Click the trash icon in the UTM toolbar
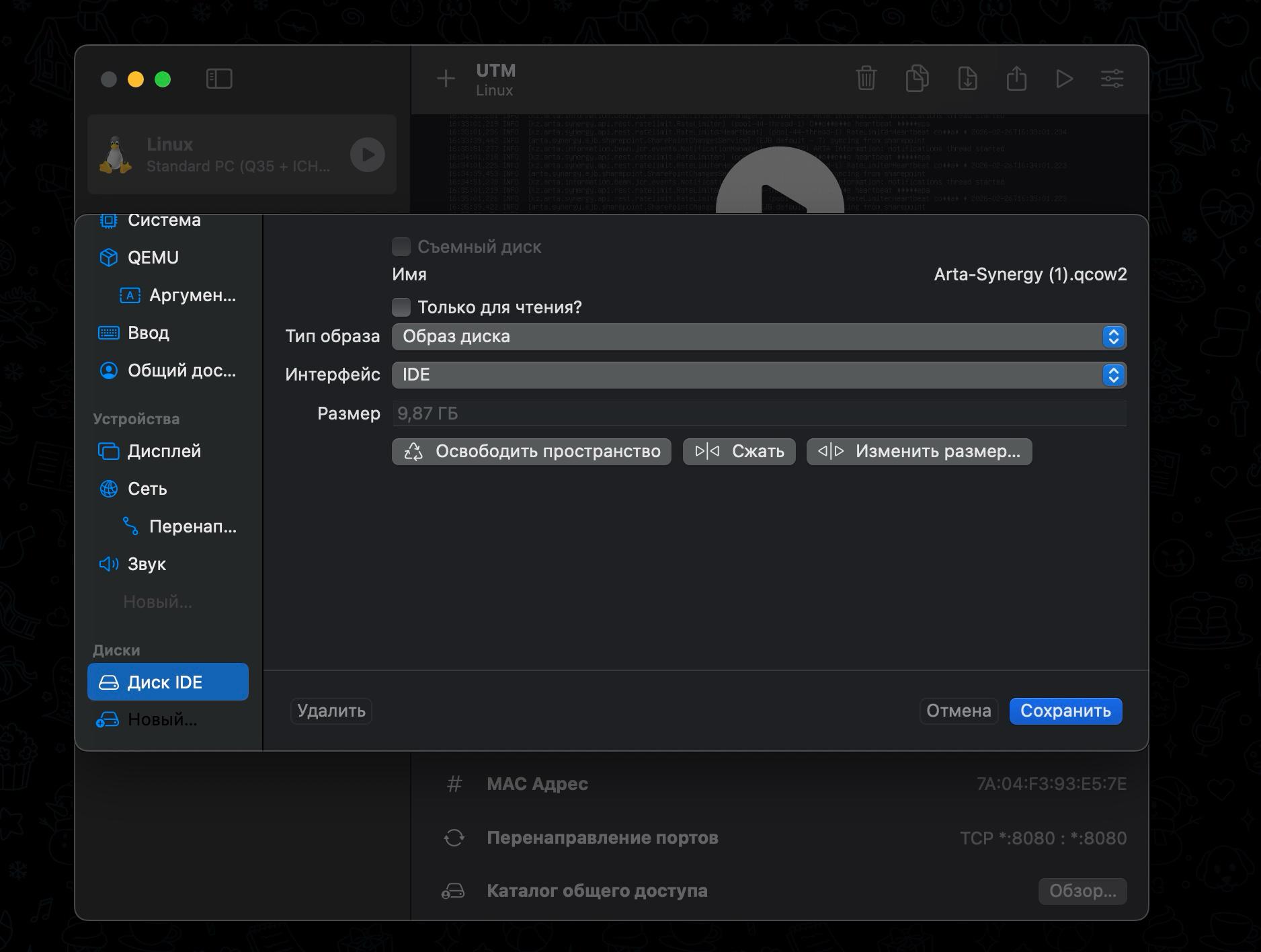1261x952 pixels. 866,79
